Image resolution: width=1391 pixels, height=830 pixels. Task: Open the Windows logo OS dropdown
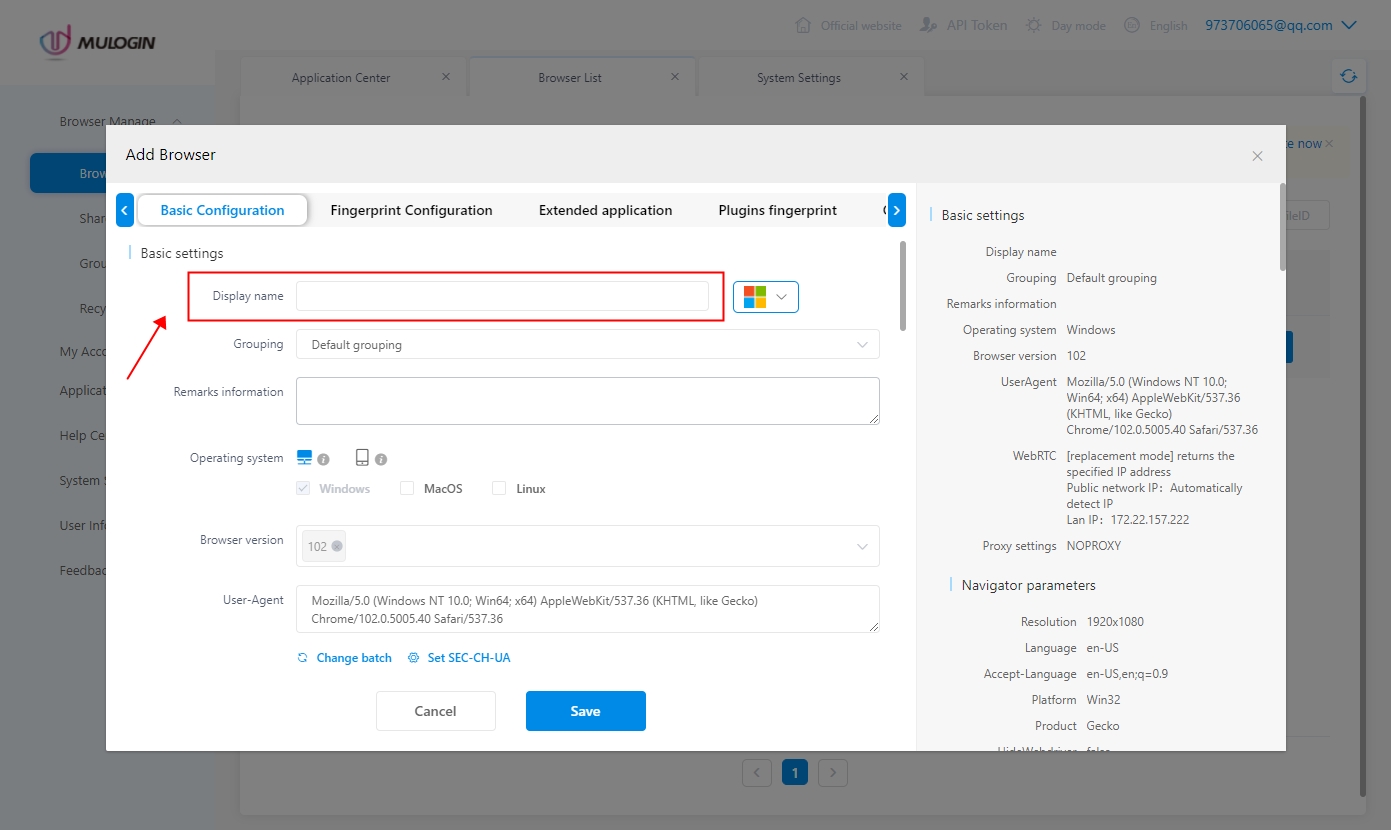click(x=766, y=297)
